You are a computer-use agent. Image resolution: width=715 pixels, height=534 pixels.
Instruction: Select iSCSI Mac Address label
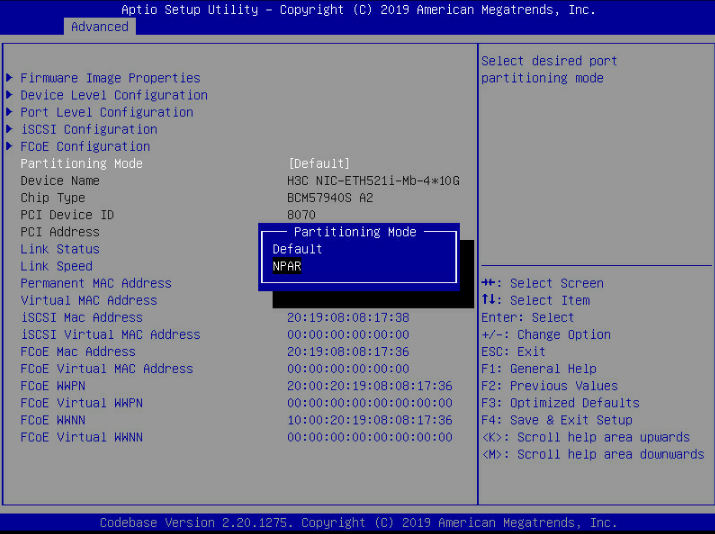(x=82, y=317)
